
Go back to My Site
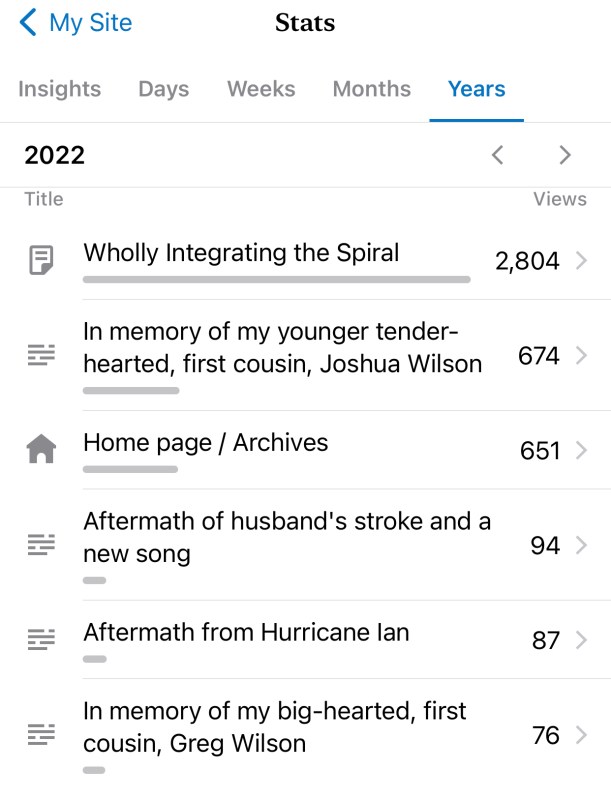[x=76, y=23]
